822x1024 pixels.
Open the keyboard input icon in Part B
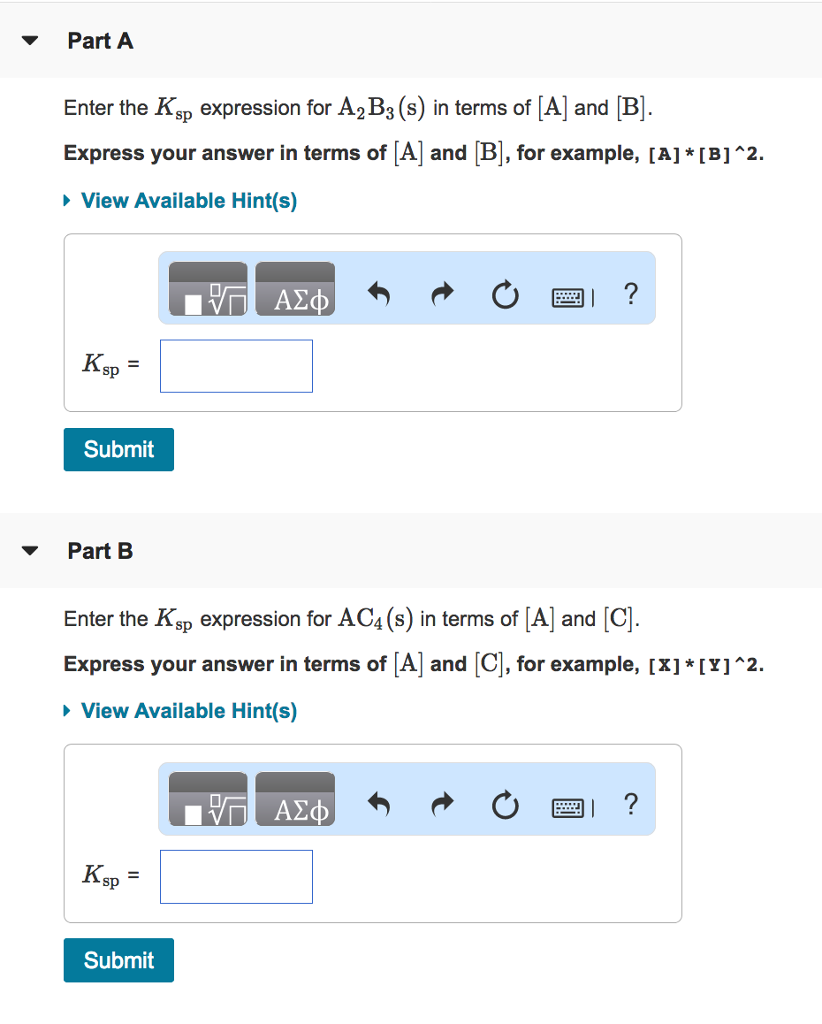(569, 807)
